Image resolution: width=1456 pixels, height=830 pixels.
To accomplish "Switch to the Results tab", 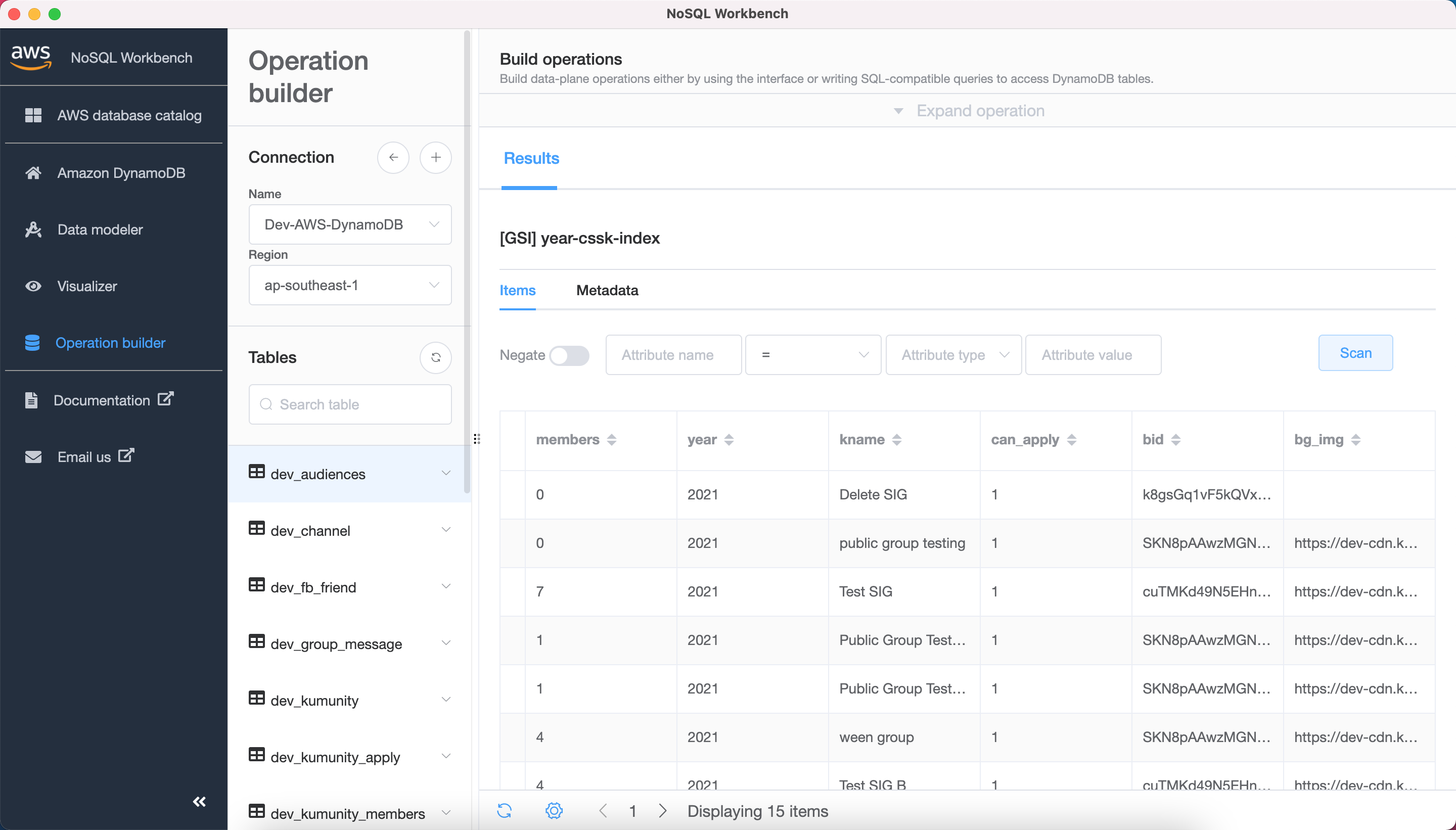I will pyautogui.click(x=531, y=158).
